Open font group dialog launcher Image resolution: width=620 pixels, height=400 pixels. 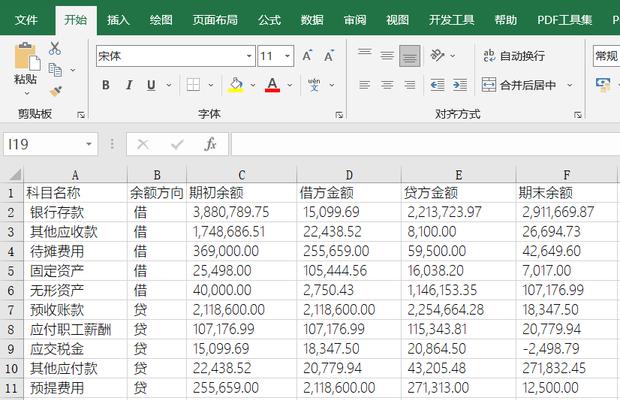339,115
